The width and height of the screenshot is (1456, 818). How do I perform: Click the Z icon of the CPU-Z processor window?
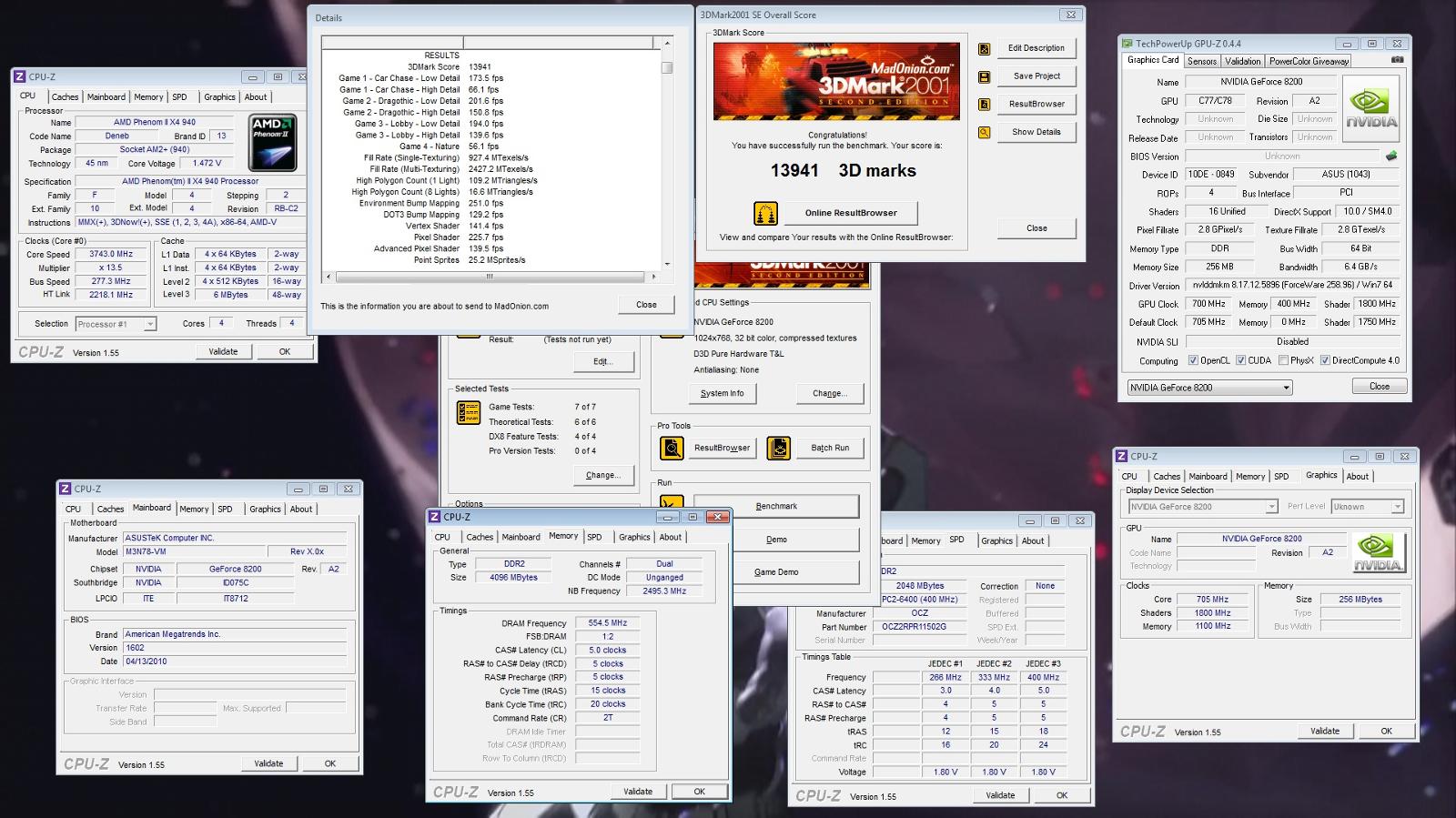tap(20, 77)
